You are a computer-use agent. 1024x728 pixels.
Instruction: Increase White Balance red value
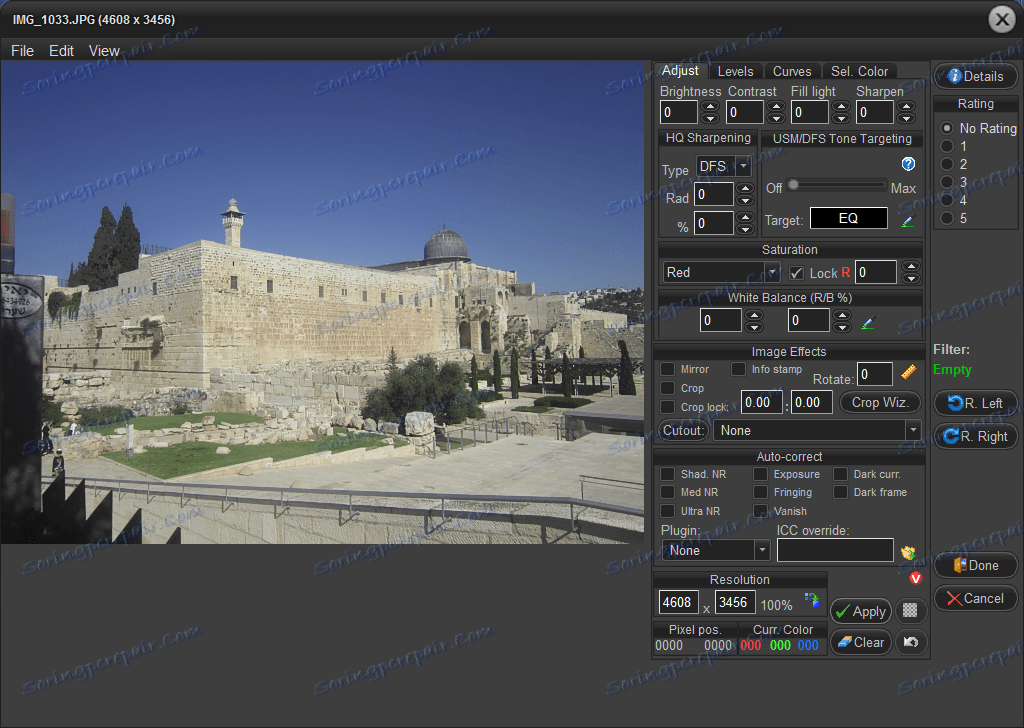click(754, 315)
